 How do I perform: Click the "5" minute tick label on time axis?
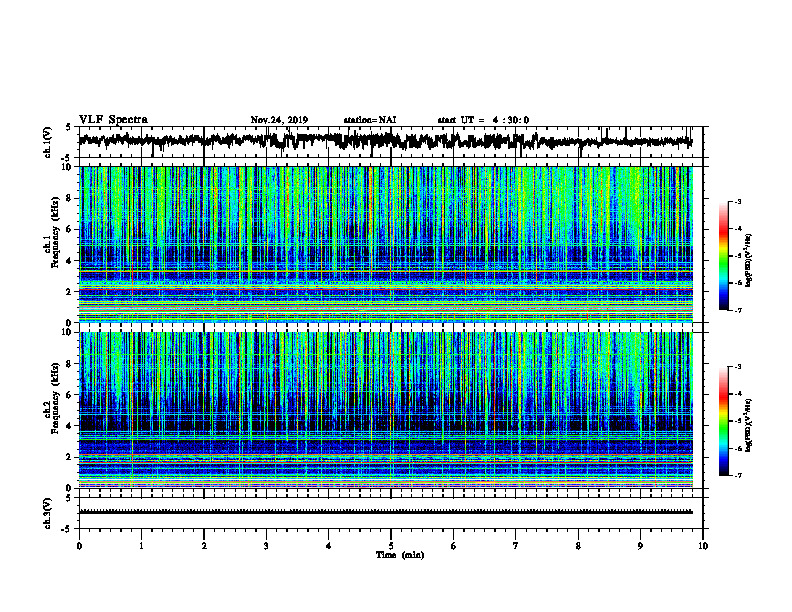(x=391, y=546)
